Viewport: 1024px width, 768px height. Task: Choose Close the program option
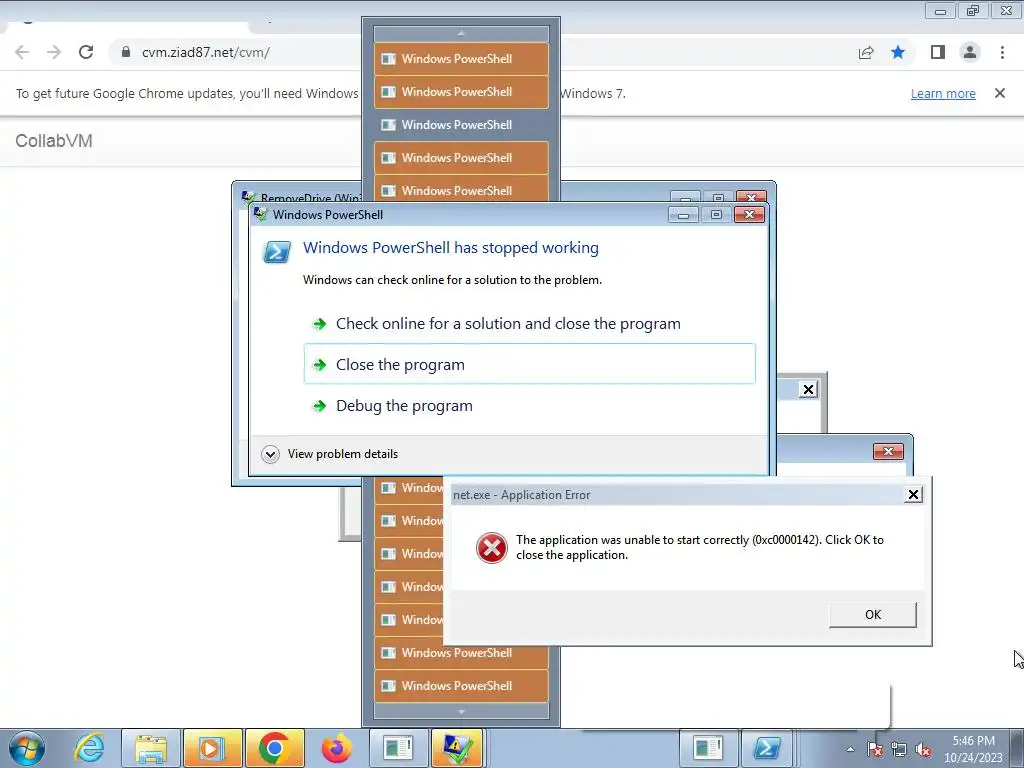tap(530, 364)
